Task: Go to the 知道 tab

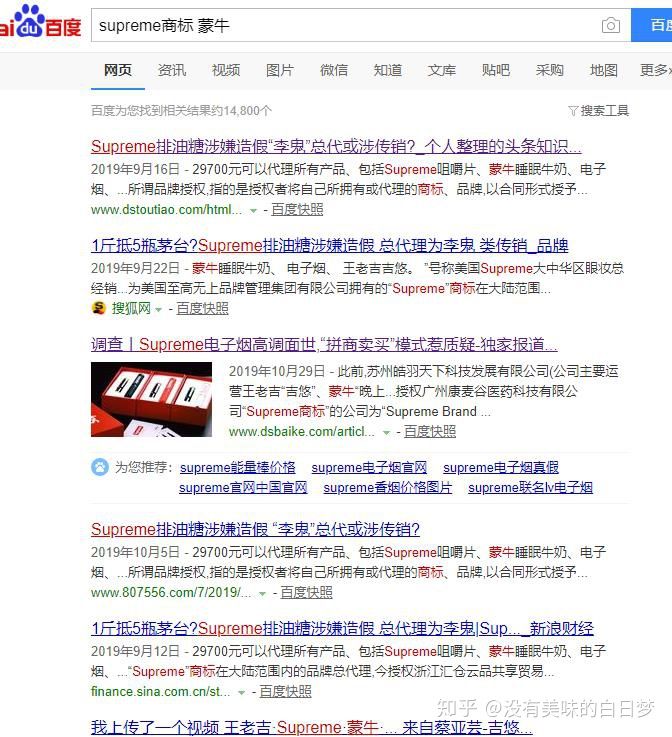Action: coord(388,71)
